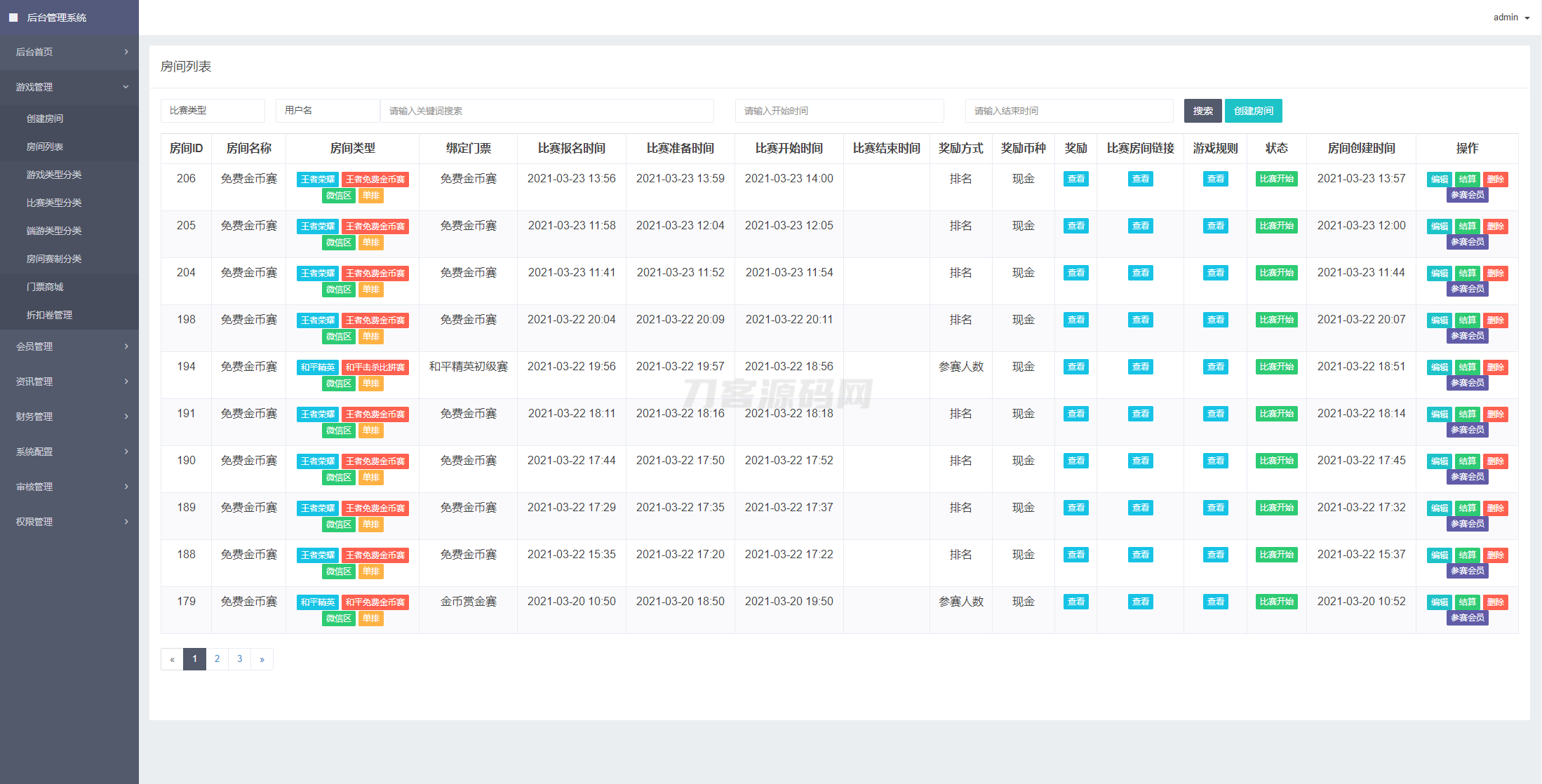The width and height of the screenshot is (1542, 784).
Task: Collapse the 游戏管理 menu chevron
Action: 126,87
